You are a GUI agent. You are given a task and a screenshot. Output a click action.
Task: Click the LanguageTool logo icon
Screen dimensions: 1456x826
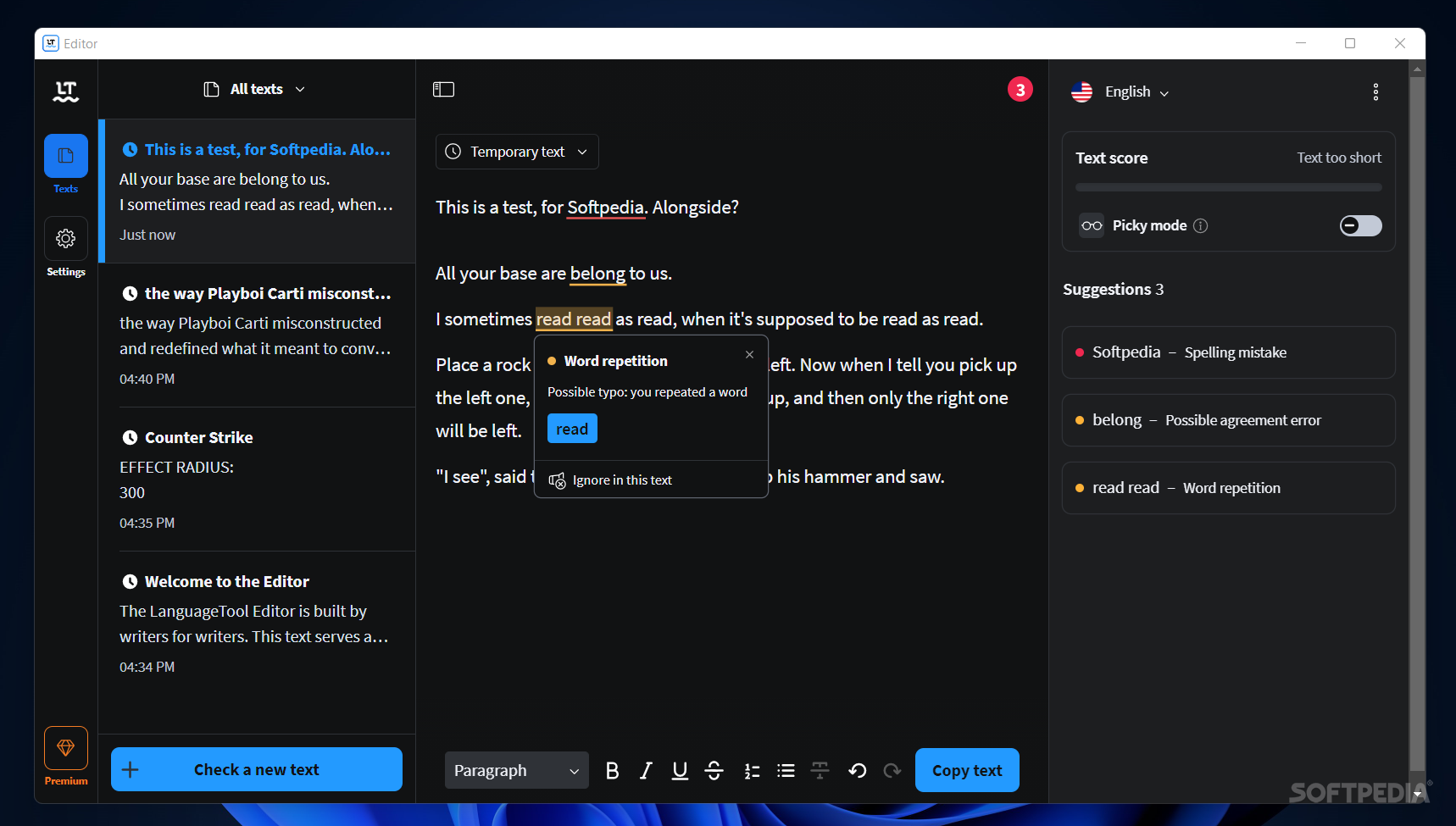(x=66, y=91)
